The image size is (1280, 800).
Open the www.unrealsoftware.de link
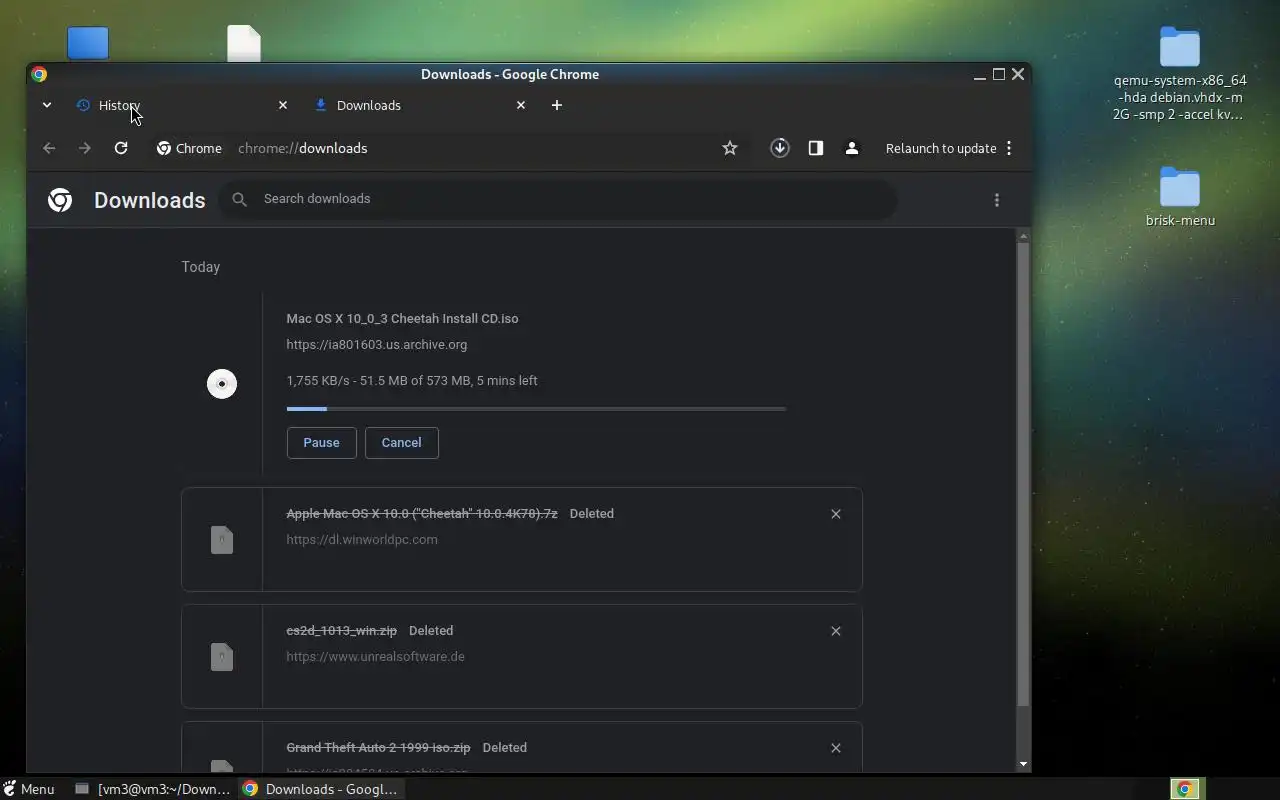click(x=375, y=656)
